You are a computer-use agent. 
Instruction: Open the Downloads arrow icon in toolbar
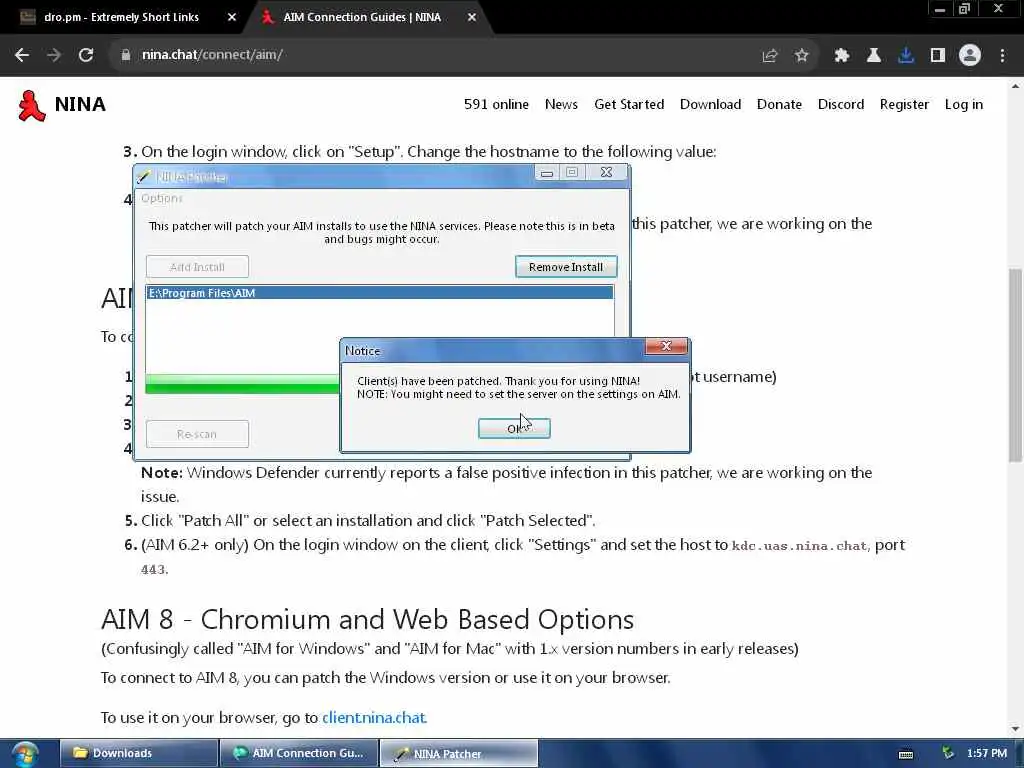point(906,56)
